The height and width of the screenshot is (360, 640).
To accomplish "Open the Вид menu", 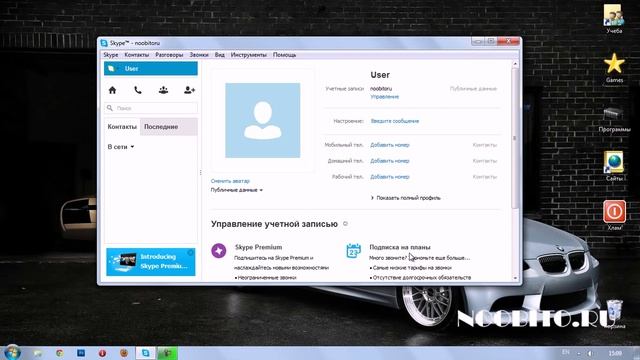I will pos(220,55).
